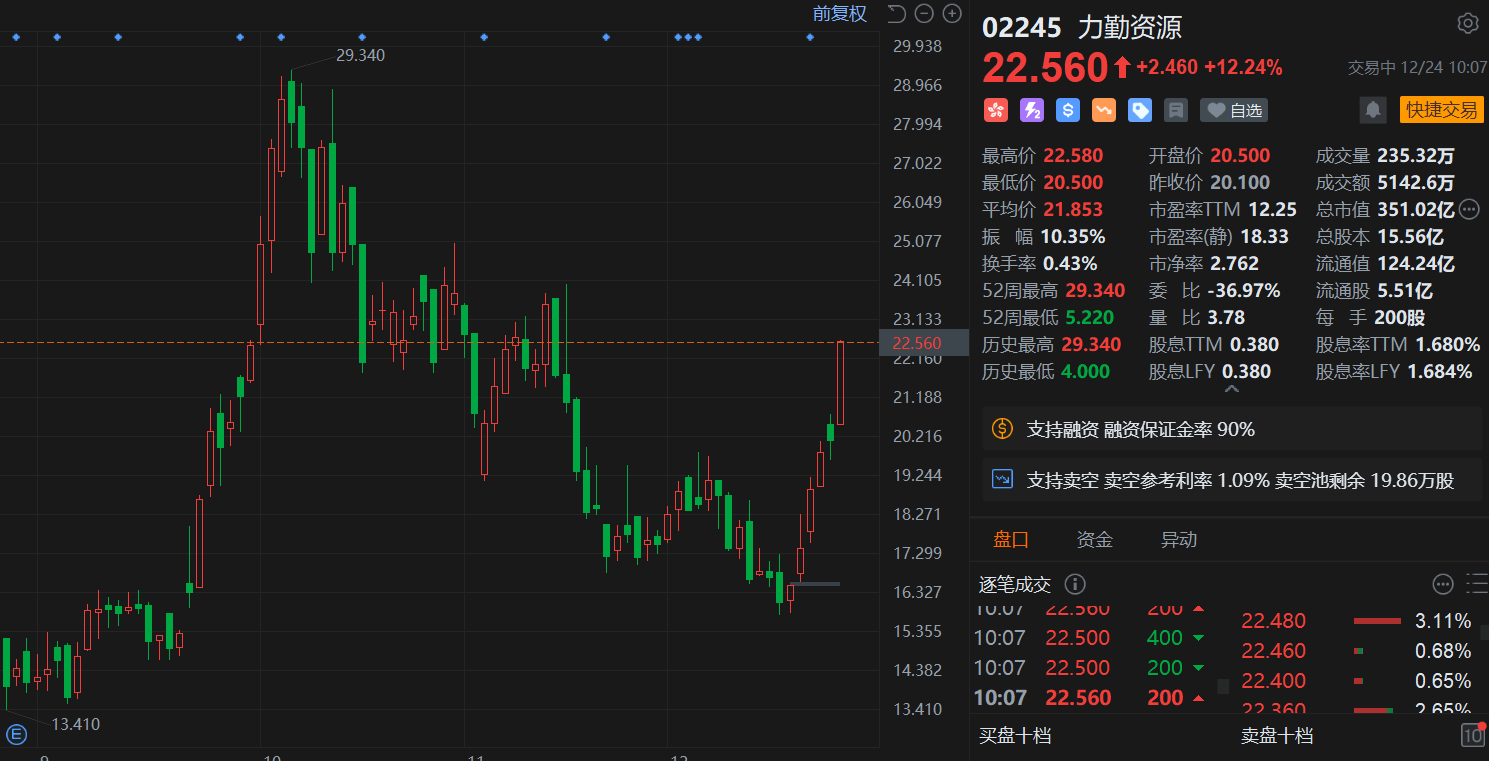Click the 22.460 price distribution bar
The width and height of the screenshot is (1489, 761).
point(1359,651)
